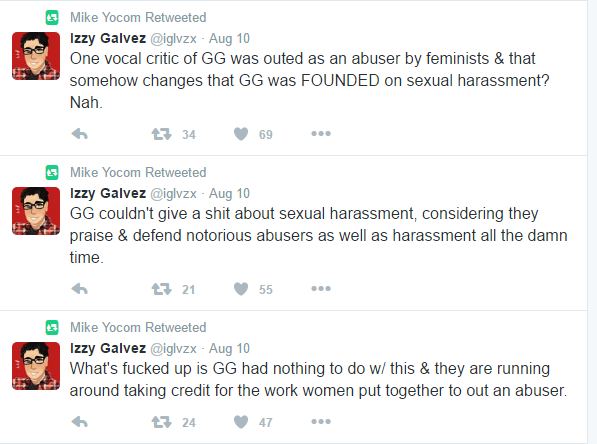
Task: Click Mike Yocom Retweeted label on first tweet
Action: point(138,18)
